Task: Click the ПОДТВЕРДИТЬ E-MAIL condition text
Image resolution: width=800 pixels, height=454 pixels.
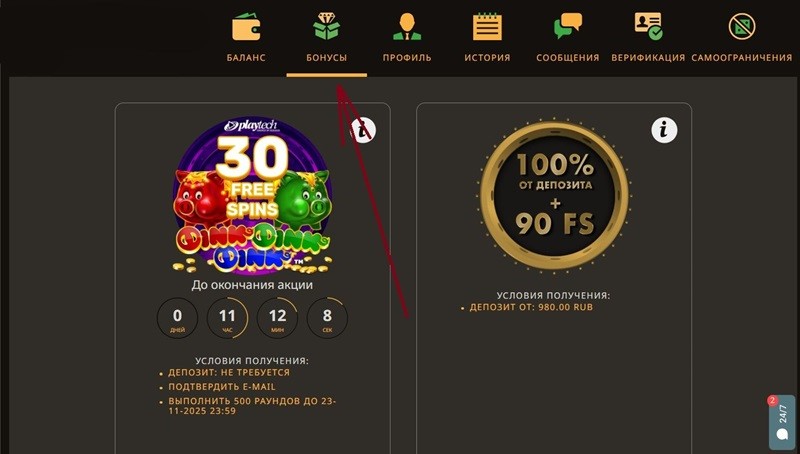Action: click(222, 387)
